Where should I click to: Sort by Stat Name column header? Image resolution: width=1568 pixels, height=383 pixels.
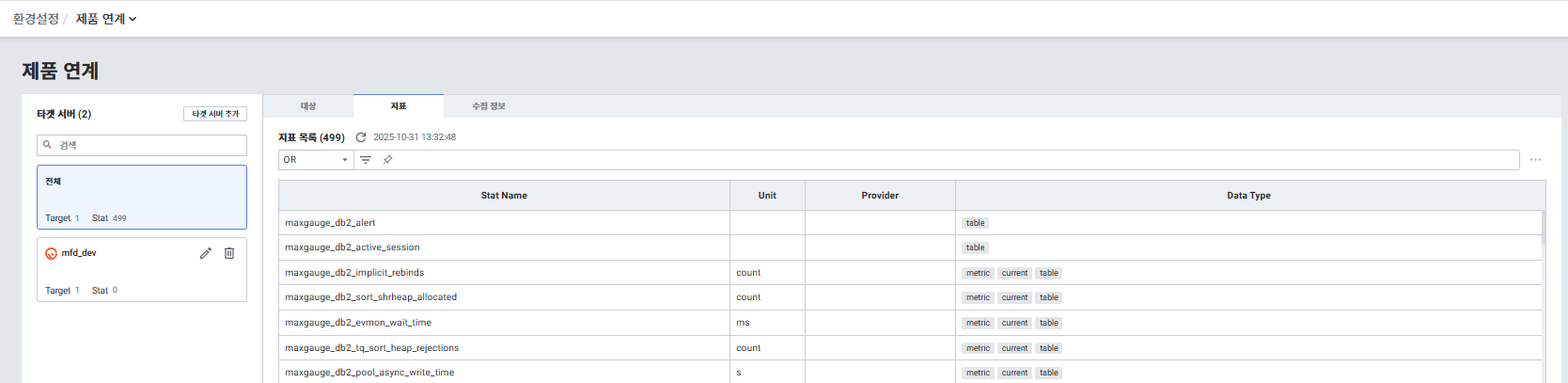[504, 196]
